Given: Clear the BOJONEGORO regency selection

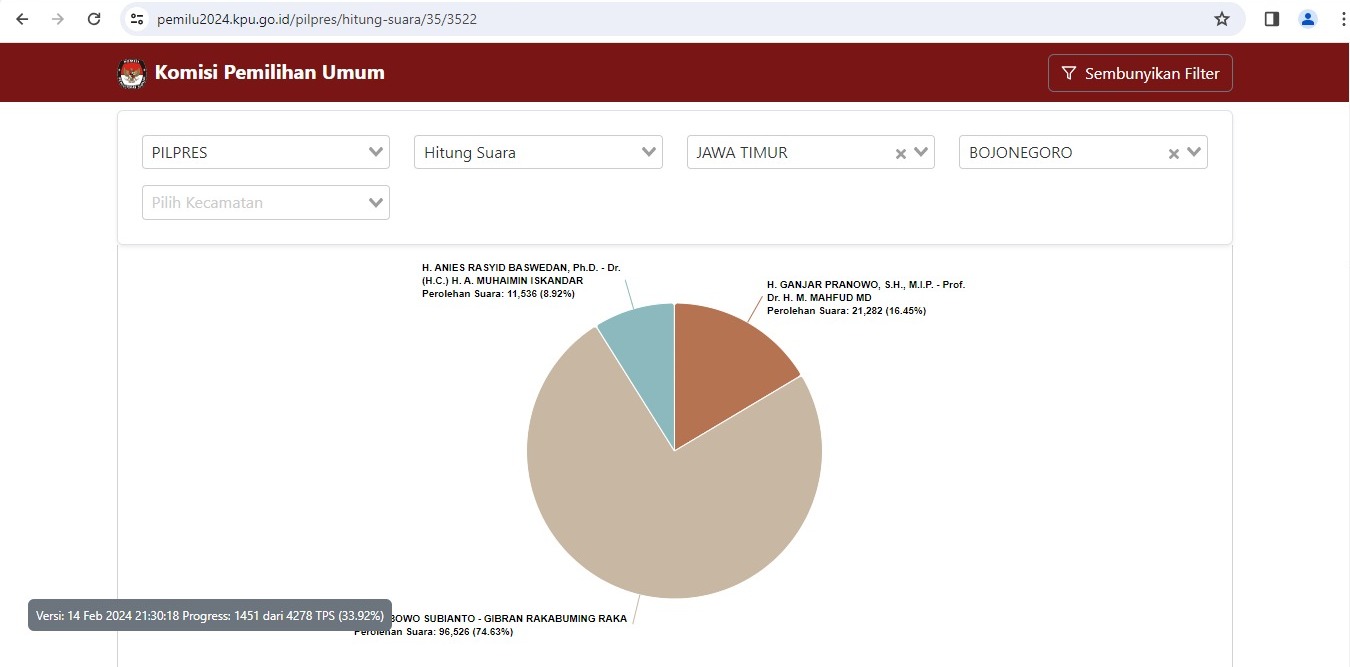Looking at the screenshot, I should point(1173,153).
